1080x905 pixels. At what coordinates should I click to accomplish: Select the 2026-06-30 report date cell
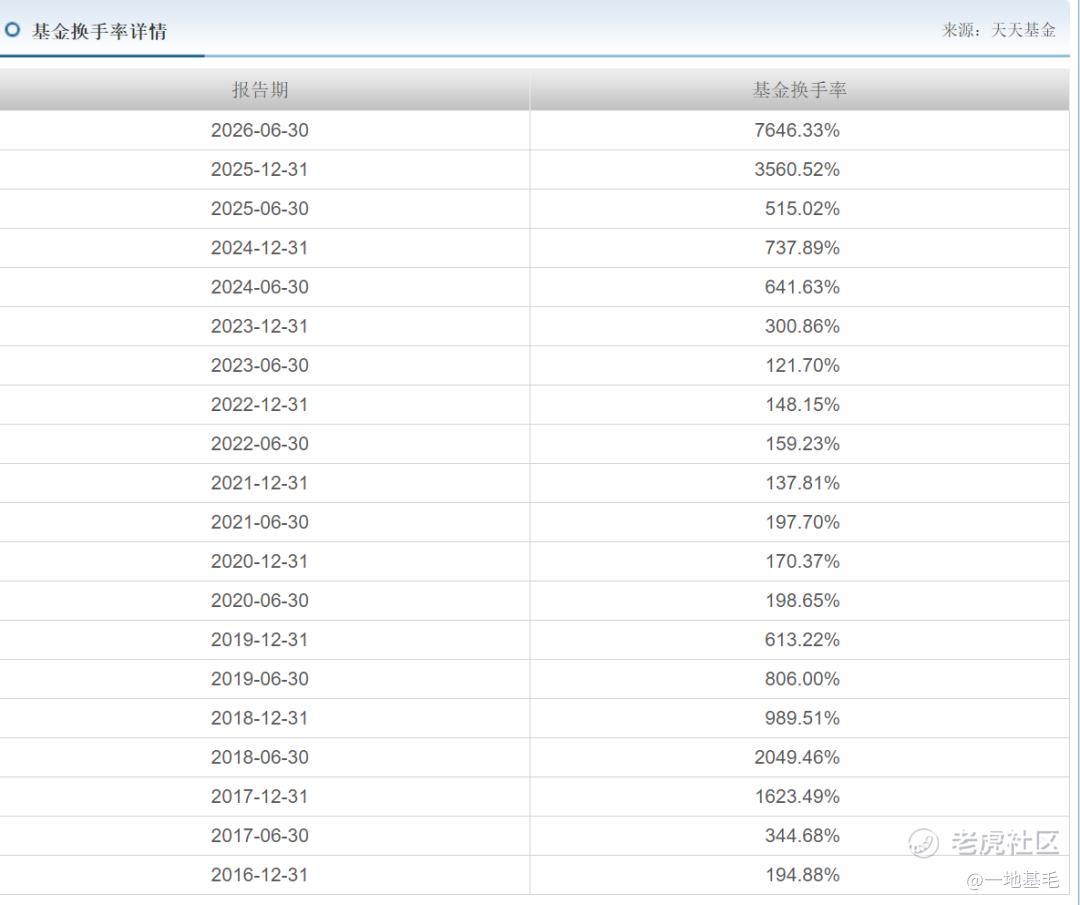point(260,130)
